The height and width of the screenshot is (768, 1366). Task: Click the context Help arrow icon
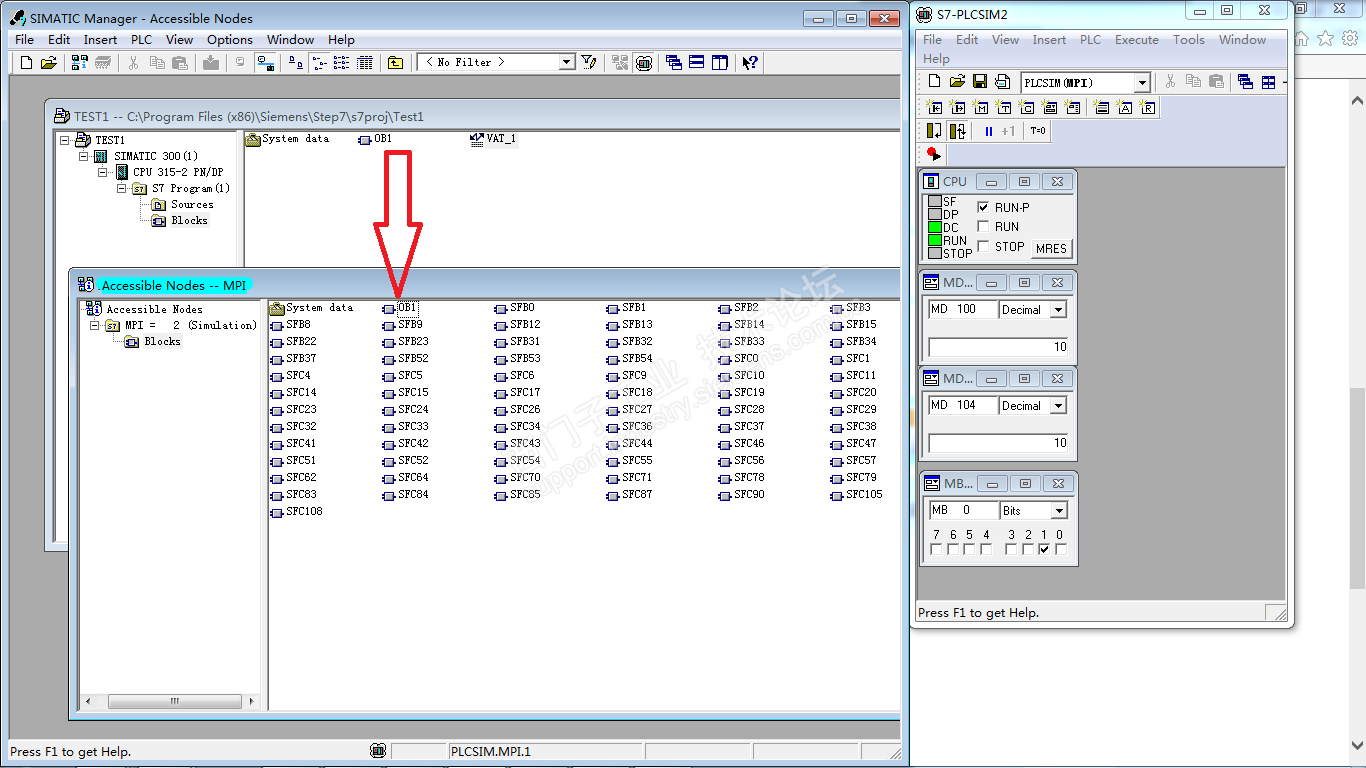tap(750, 62)
